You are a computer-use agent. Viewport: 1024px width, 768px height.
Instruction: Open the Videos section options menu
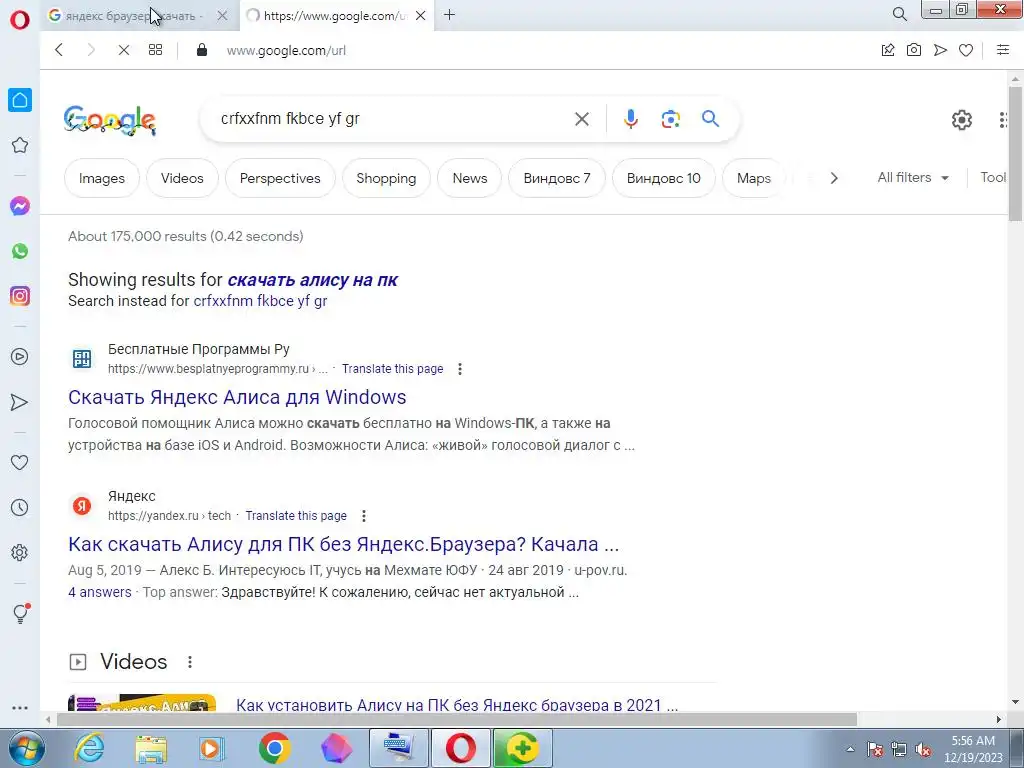click(189, 662)
